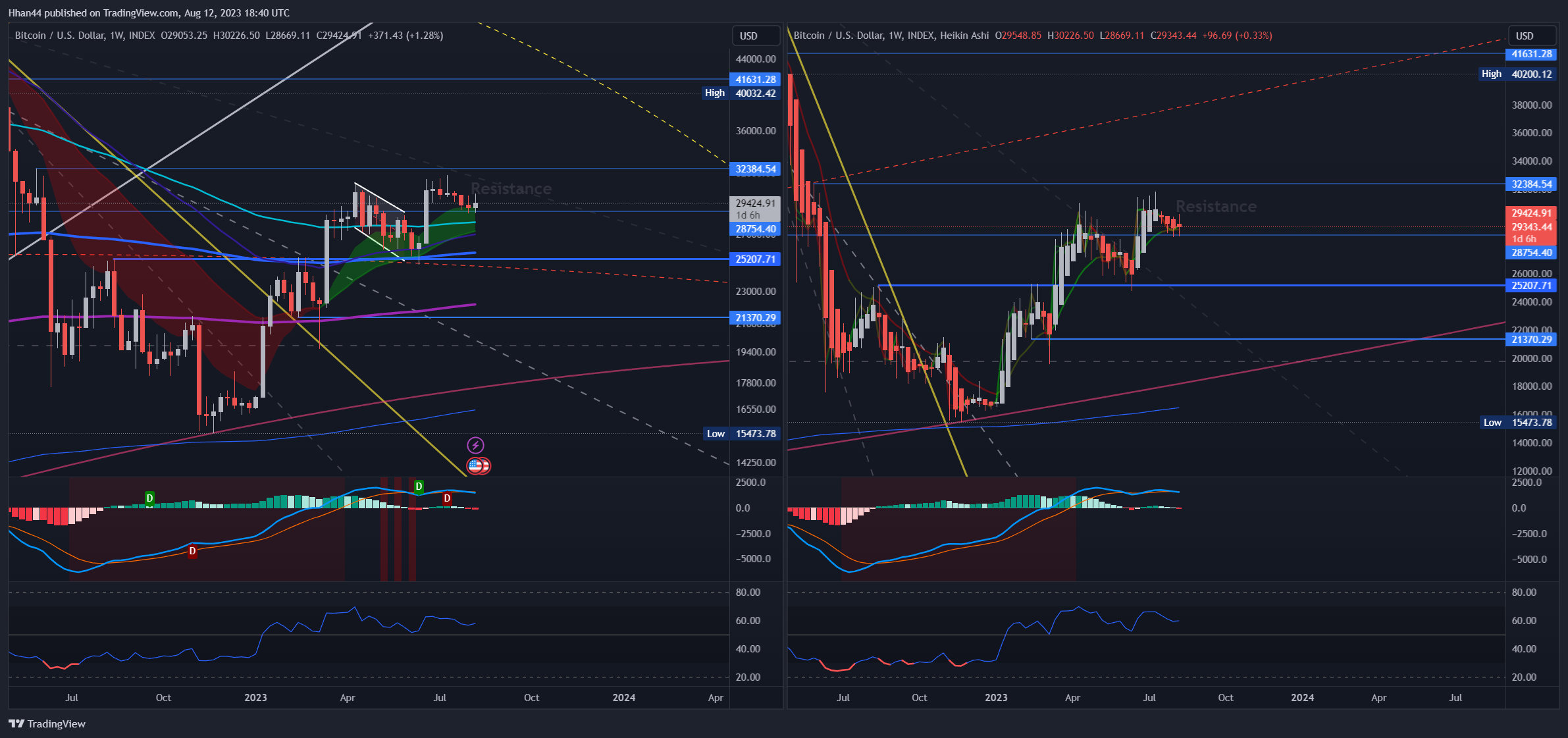Click the +371.43 (+1.28%) change value

point(405,36)
